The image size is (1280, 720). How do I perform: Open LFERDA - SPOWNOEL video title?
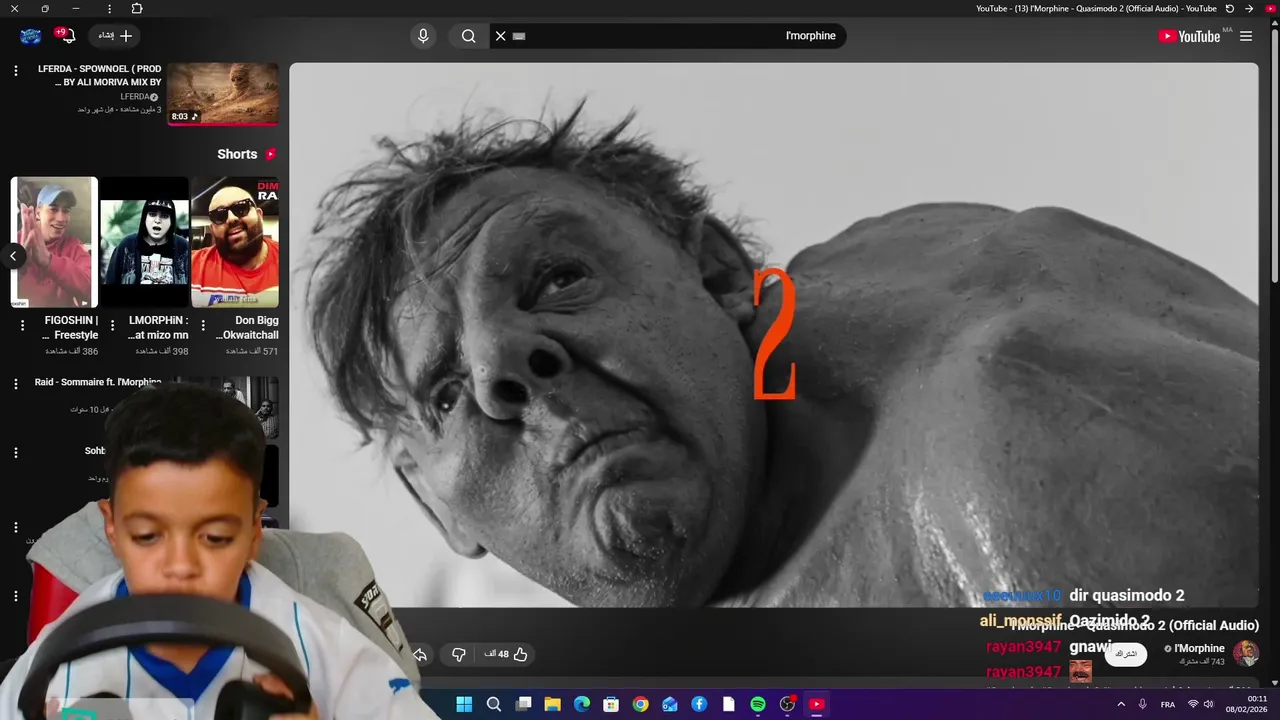point(99,76)
